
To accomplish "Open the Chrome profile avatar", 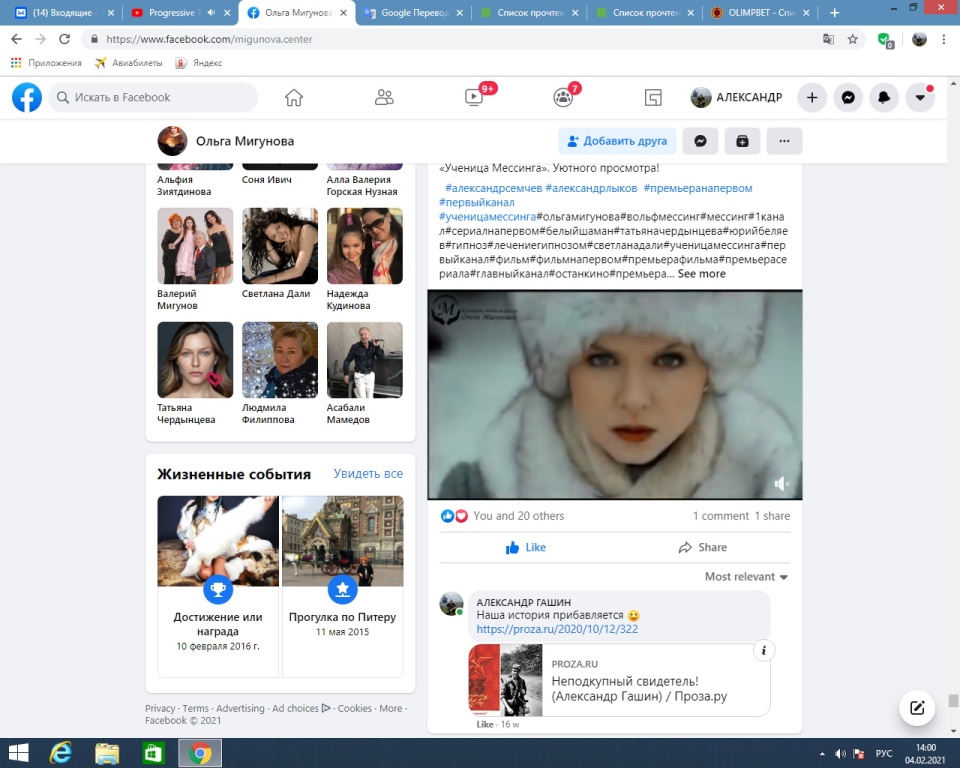I will click(919, 39).
